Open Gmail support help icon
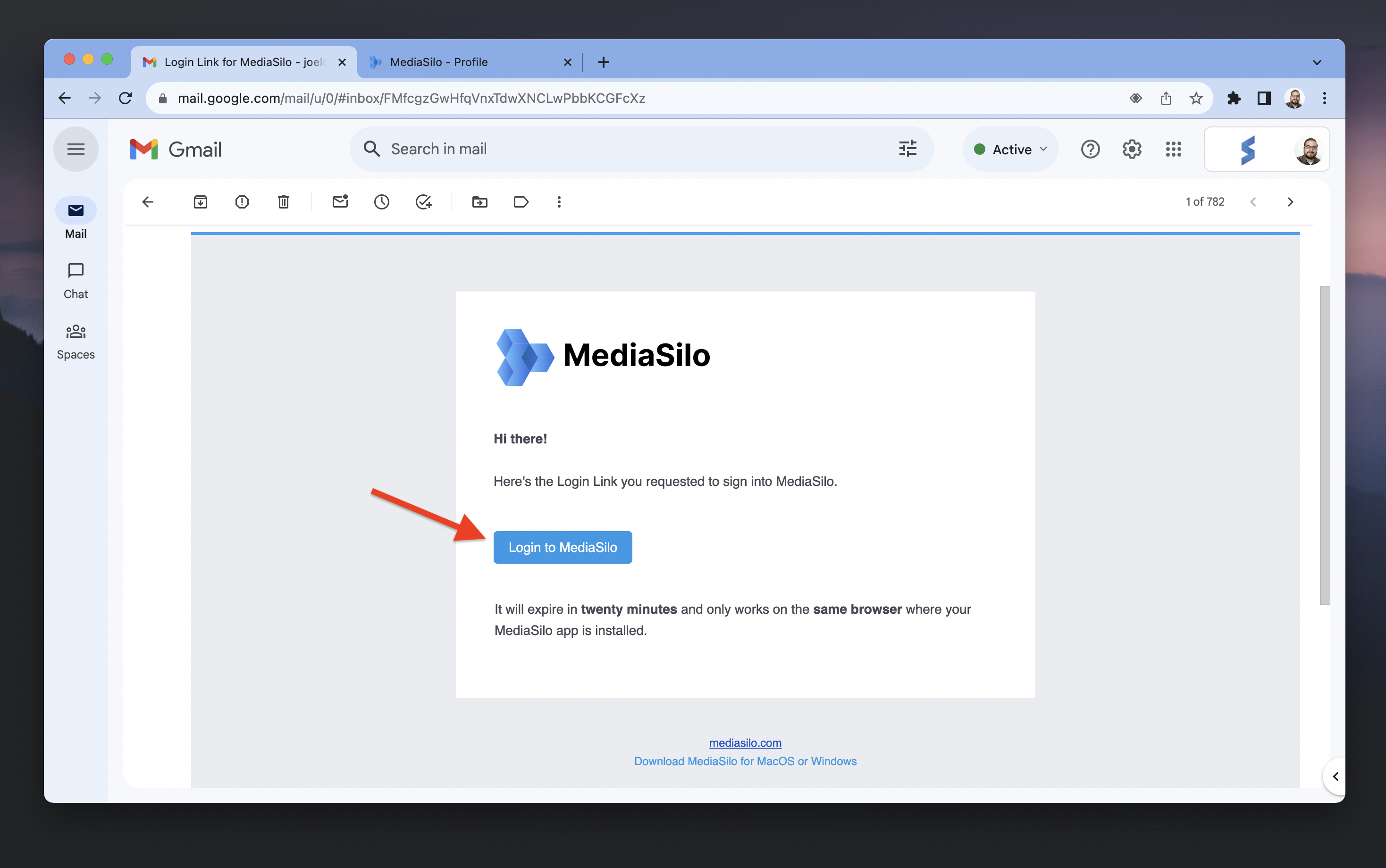The height and width of the screenshot is (868, 1386). (1090, 149)
